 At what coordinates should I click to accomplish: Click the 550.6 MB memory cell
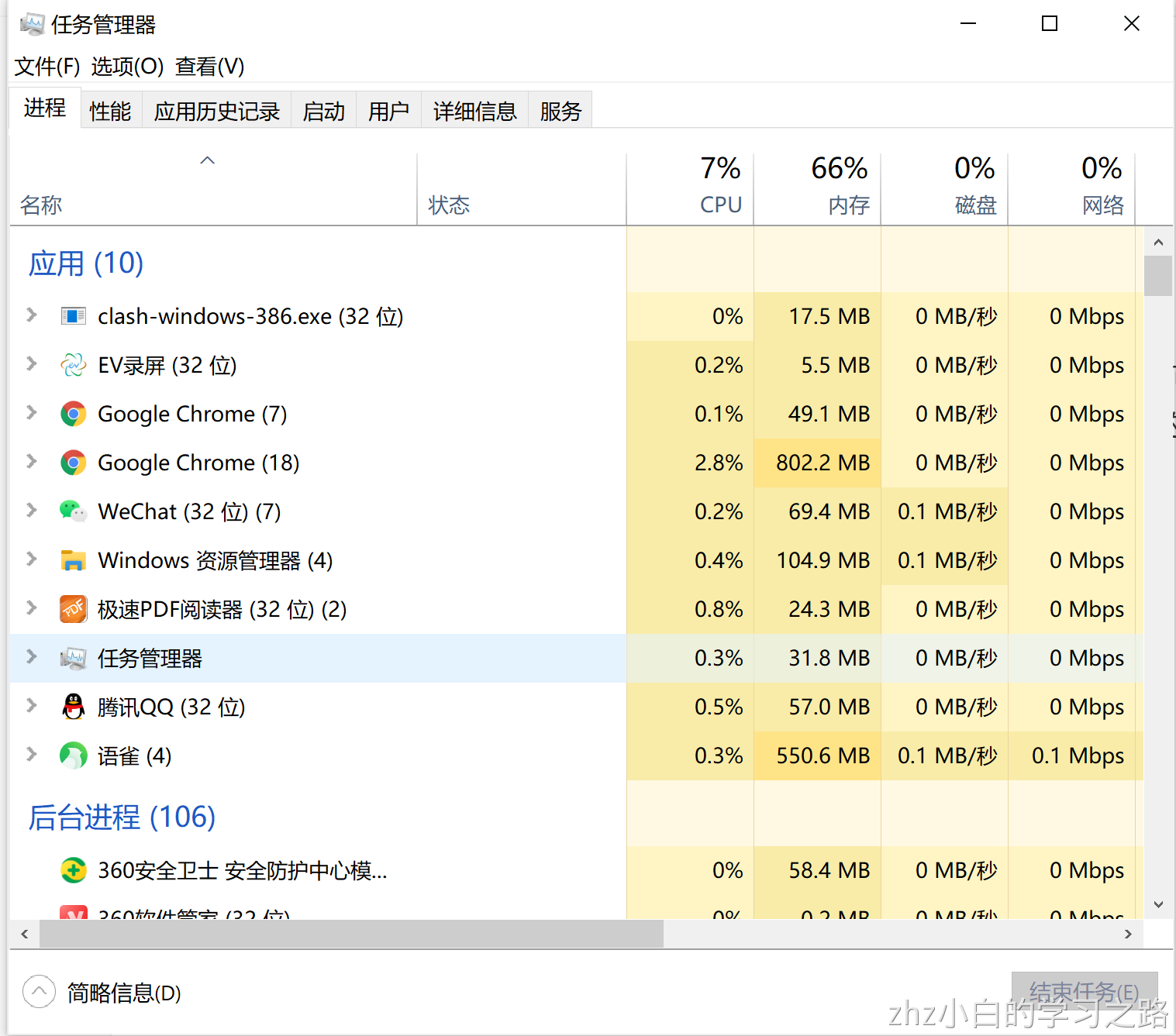[x=817, y=755]
